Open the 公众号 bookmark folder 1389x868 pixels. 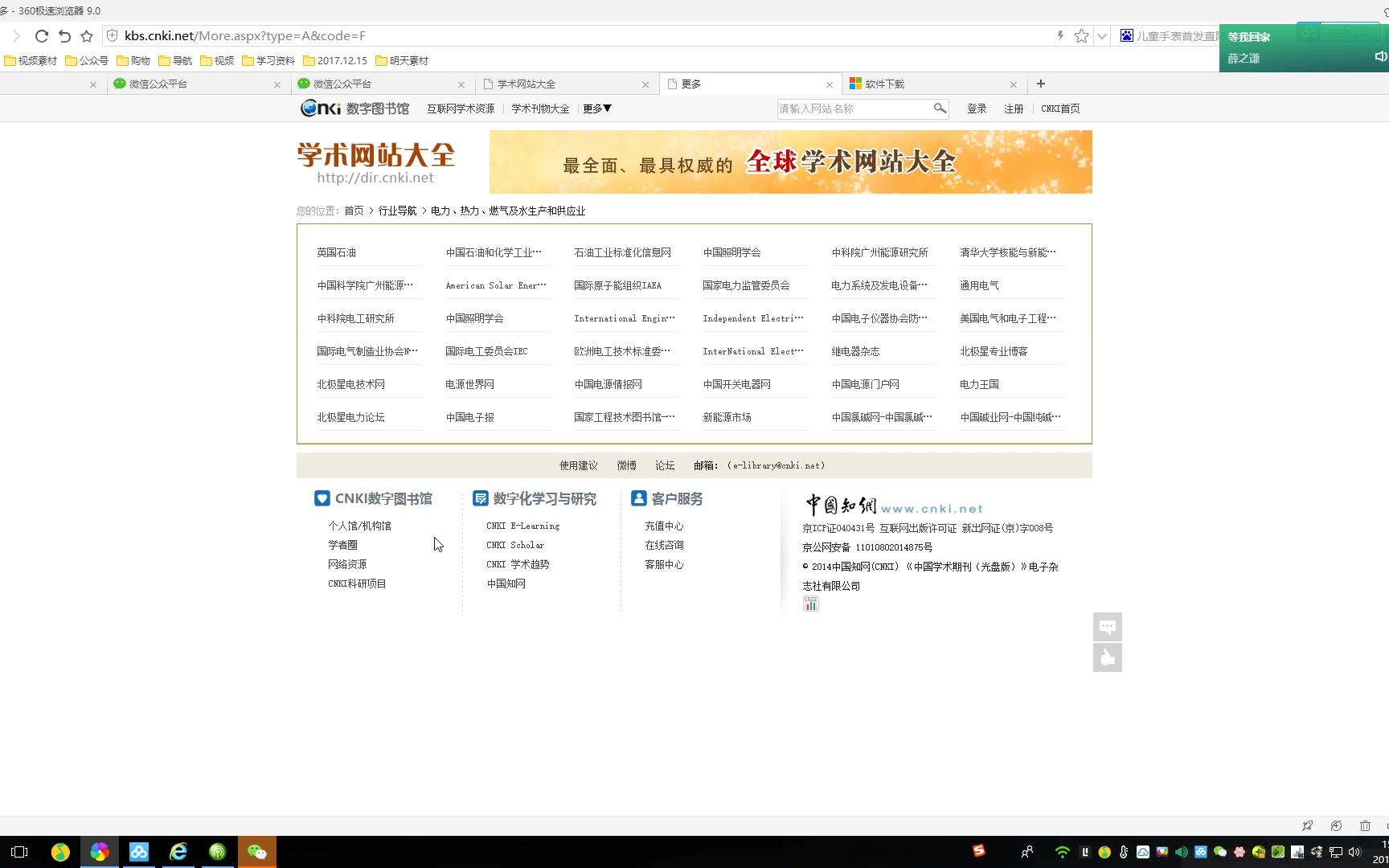coord(87,60)
